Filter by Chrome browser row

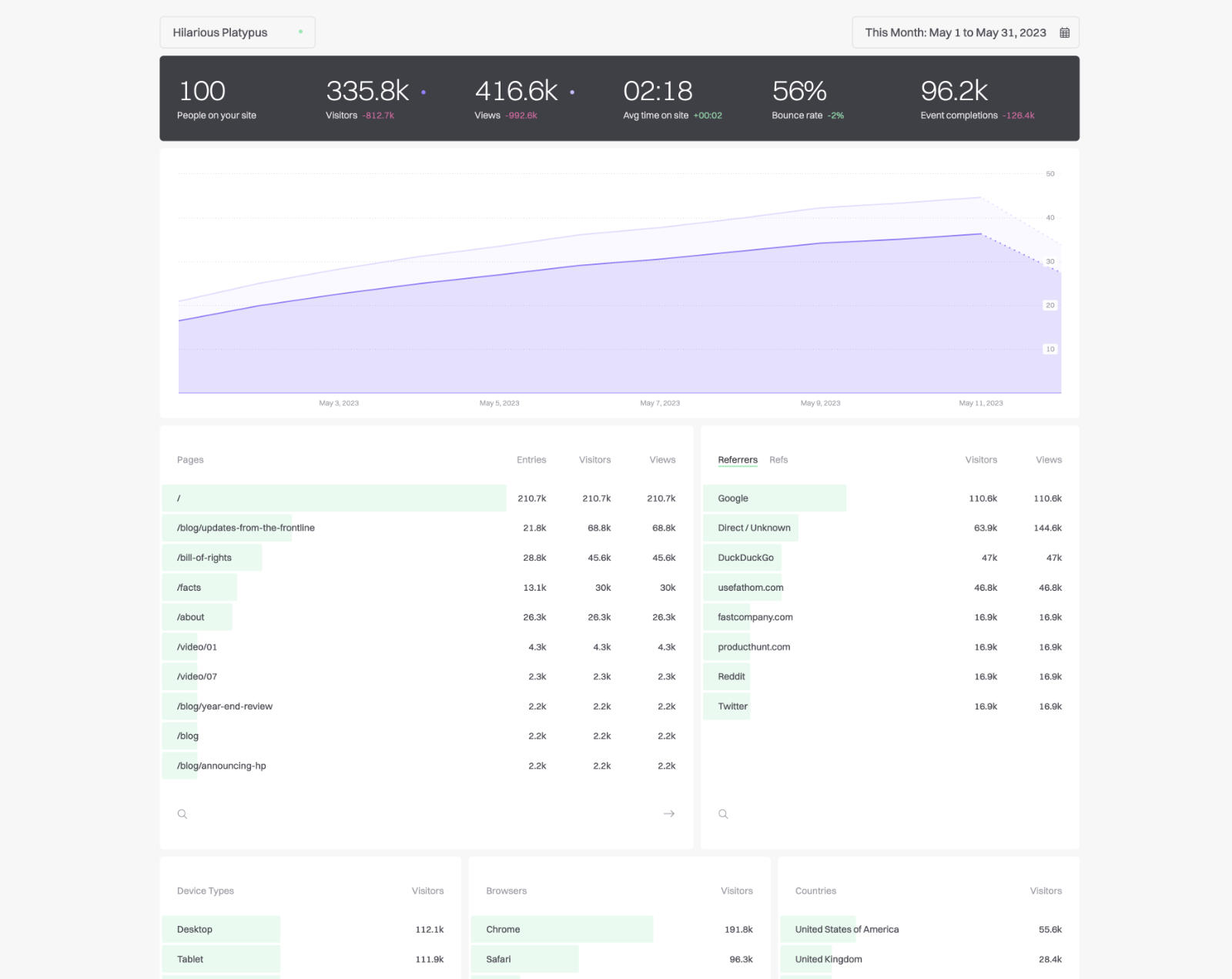pyautogui.click(x=619, y=930)
